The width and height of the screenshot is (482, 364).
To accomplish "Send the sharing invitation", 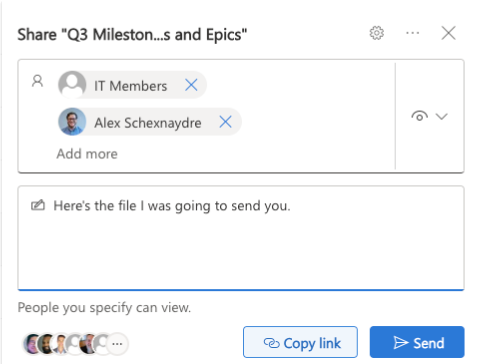I will (x=417, y=342).
